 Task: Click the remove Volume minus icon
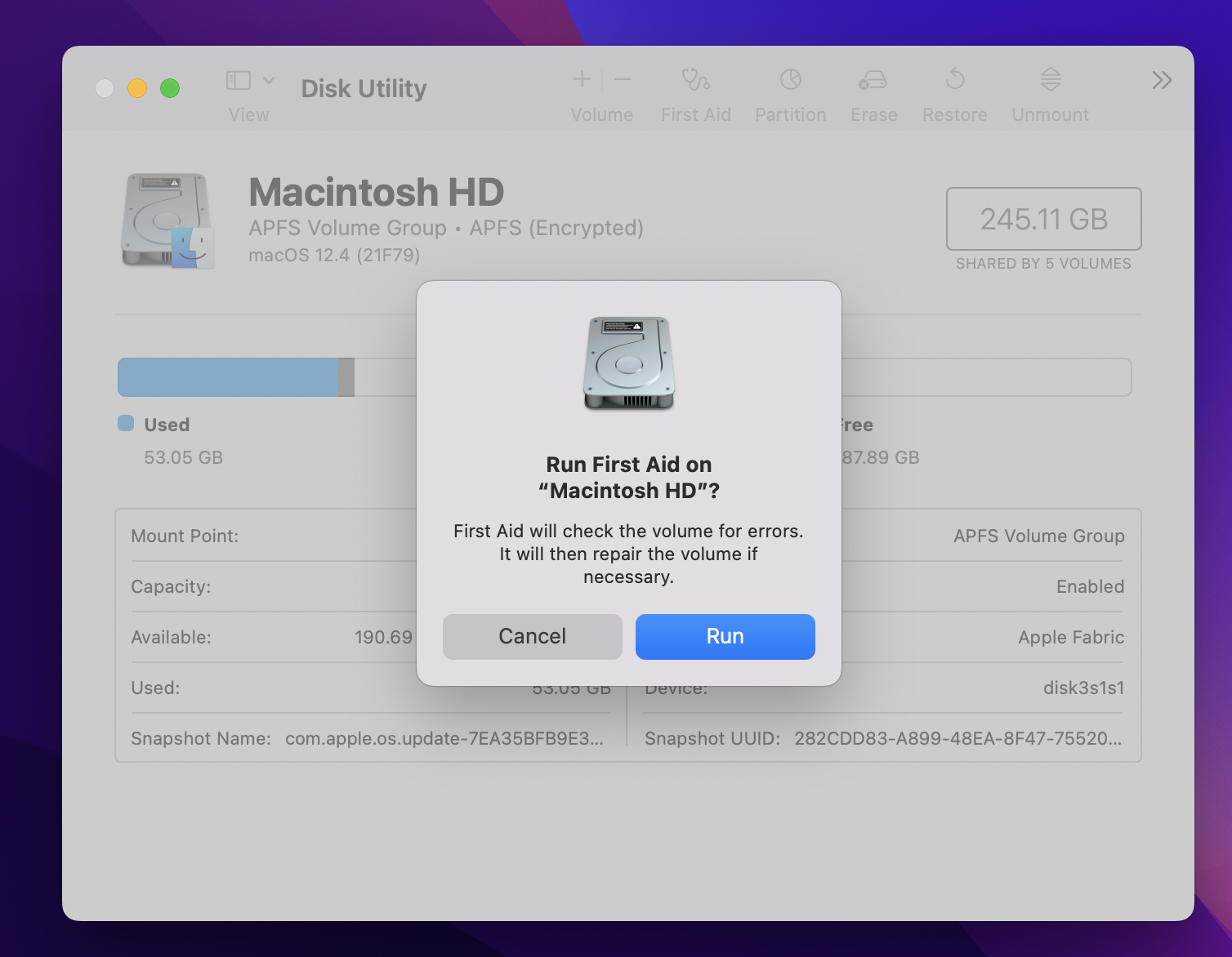tap(623, 79)
